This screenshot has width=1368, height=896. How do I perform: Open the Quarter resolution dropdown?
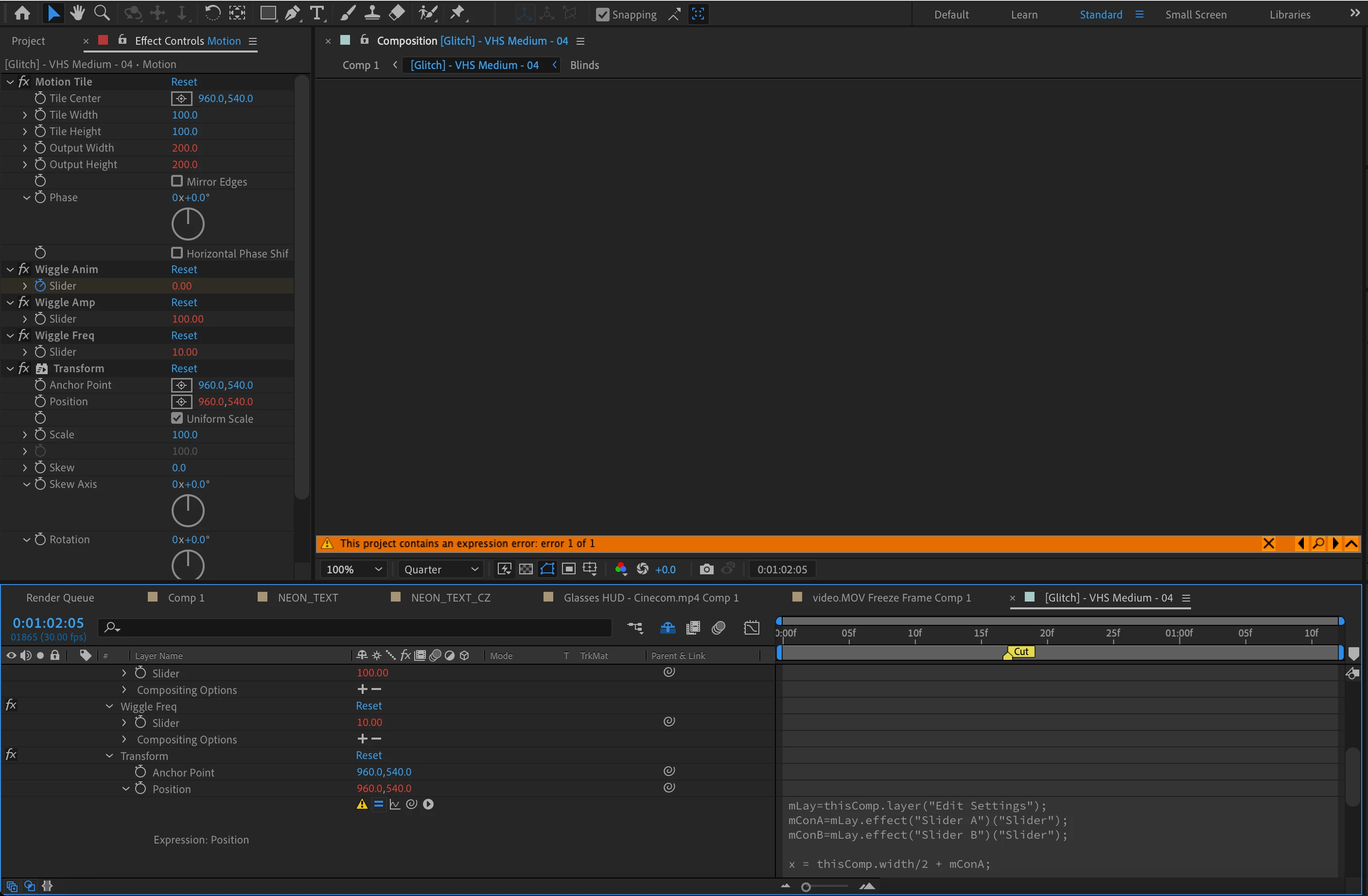[x=441, y=569]
